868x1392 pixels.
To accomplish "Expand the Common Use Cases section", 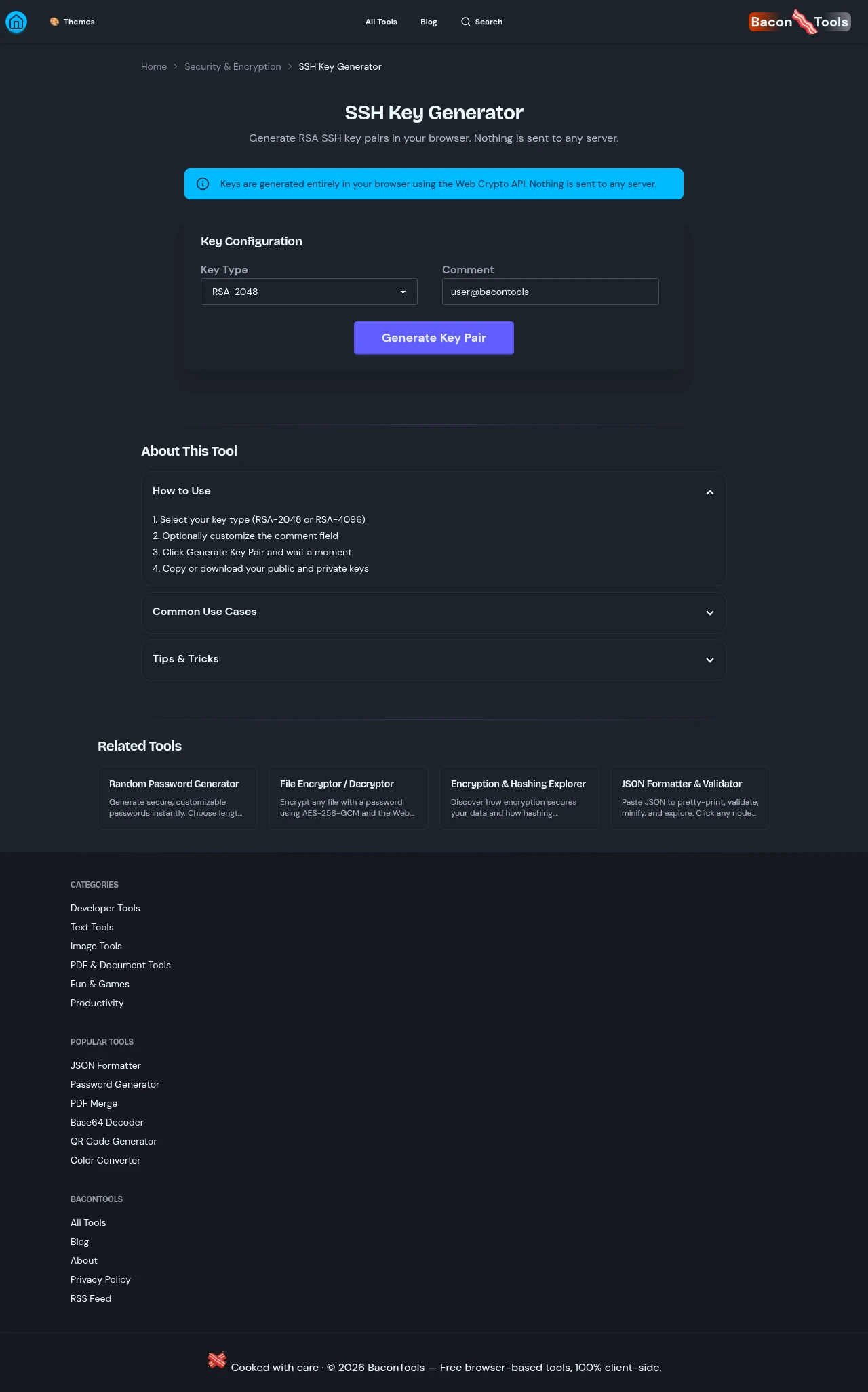I will click(709, 612).
